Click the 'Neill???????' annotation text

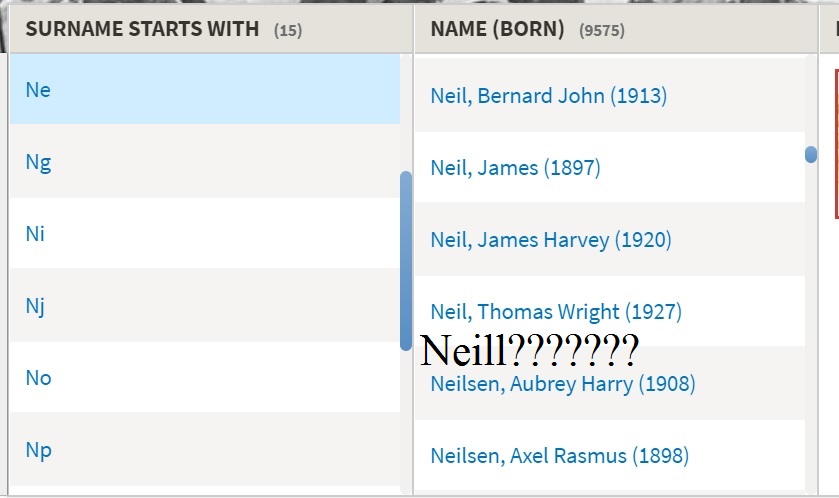529,351
